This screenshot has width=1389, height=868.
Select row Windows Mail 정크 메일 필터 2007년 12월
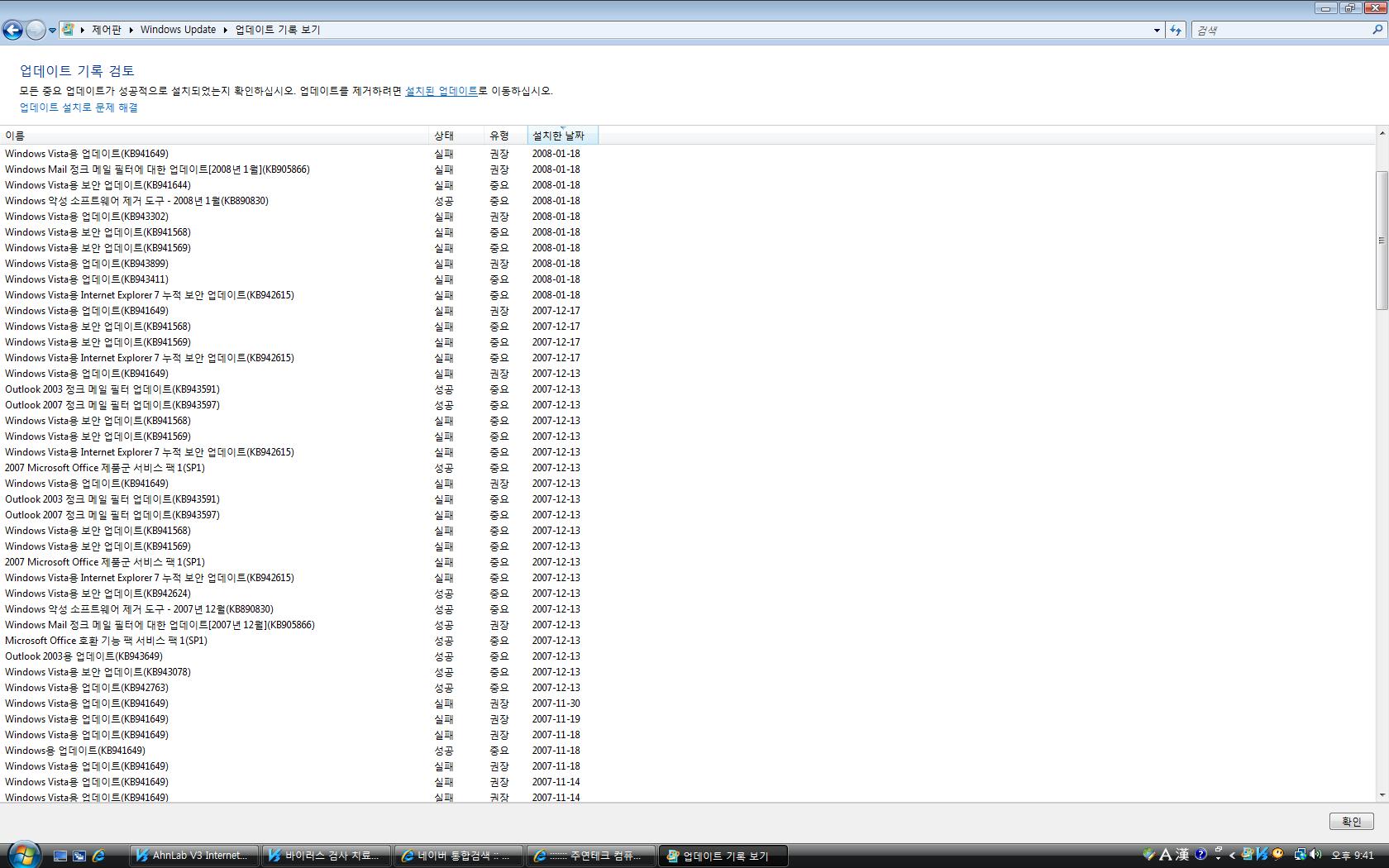[x=300, y=625]
